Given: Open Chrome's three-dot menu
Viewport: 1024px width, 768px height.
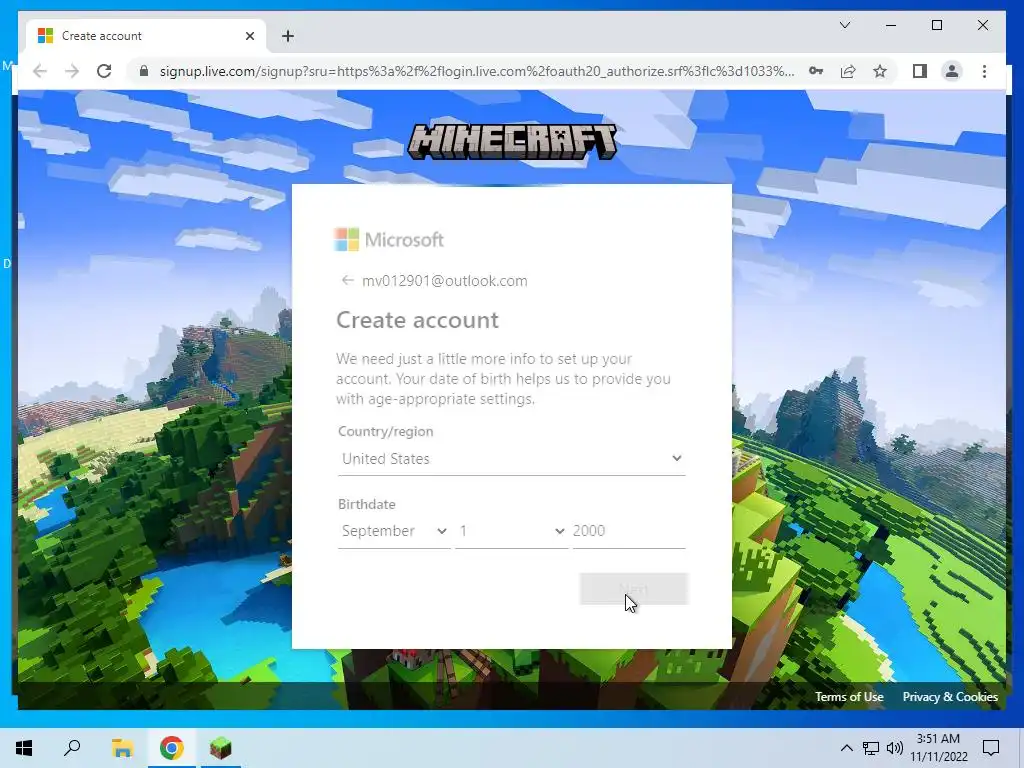Looking at the screenshot, I should tap(984, 71).
